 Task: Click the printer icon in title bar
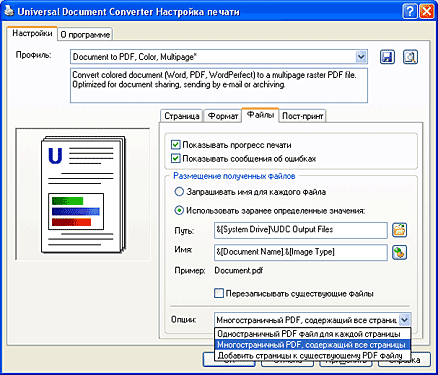(x=9, y=11)
